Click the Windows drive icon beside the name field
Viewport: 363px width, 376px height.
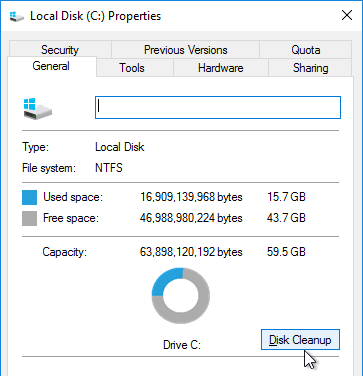click(38, 109)
